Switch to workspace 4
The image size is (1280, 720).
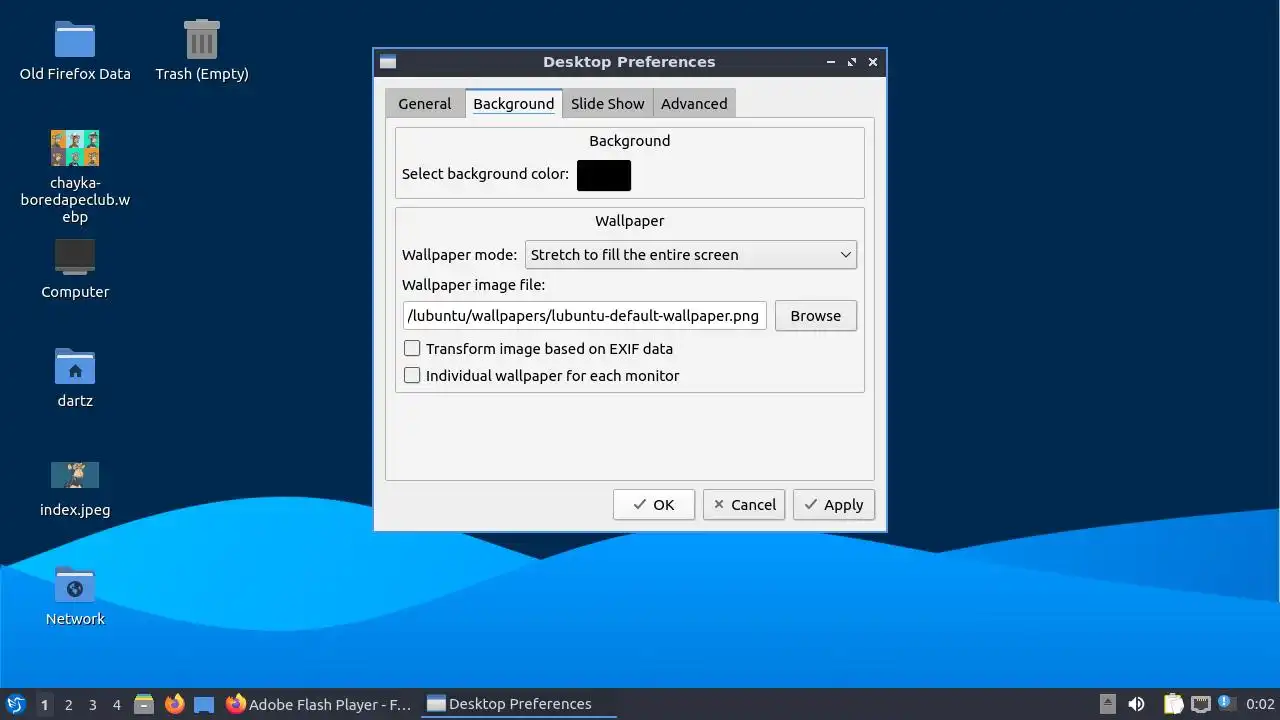pos(116,704)
